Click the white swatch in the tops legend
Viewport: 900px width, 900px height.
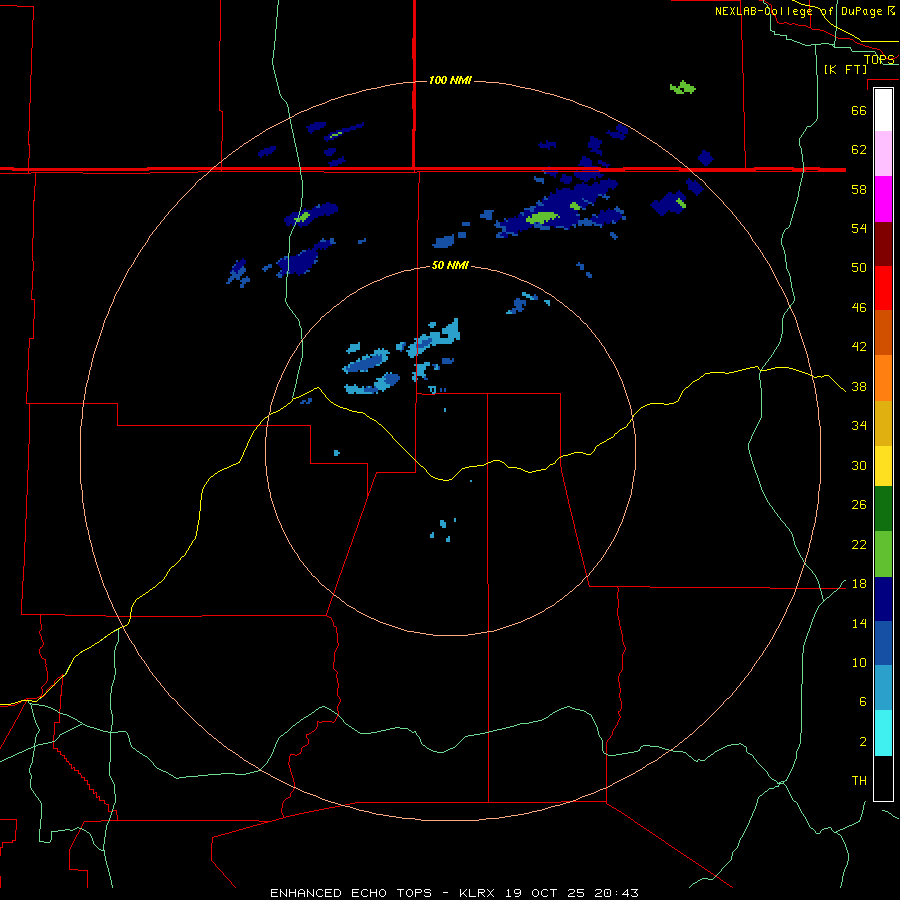[x=883, y=110]
